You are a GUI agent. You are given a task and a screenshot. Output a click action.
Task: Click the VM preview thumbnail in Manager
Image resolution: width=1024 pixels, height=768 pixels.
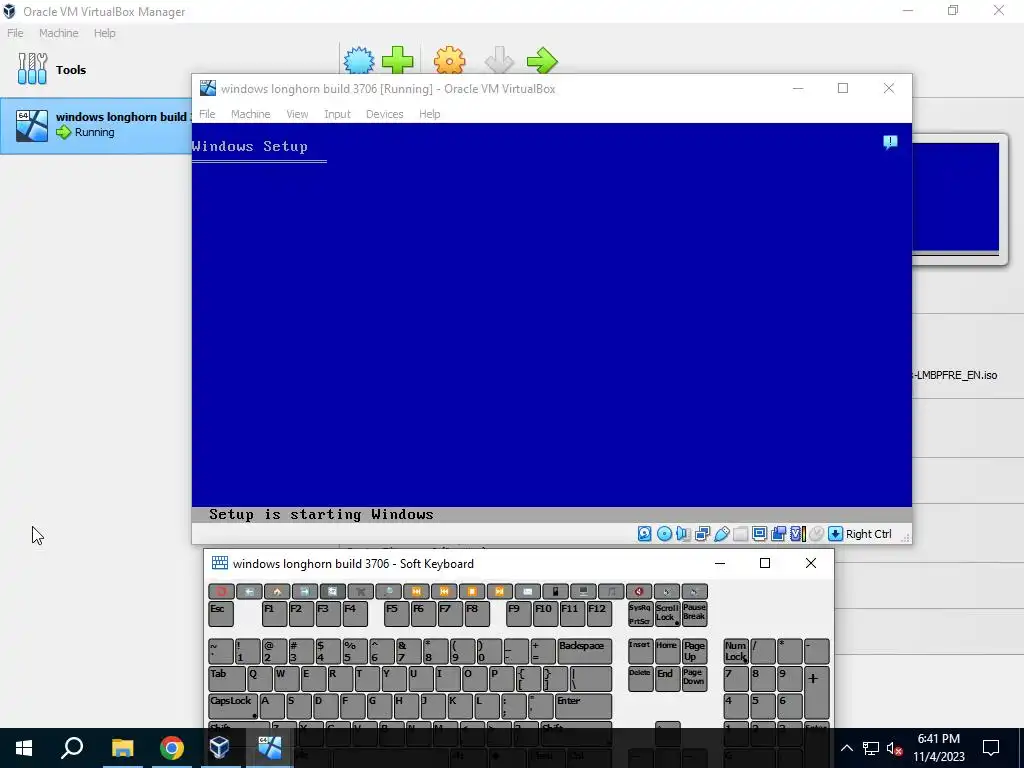(956, 197)
